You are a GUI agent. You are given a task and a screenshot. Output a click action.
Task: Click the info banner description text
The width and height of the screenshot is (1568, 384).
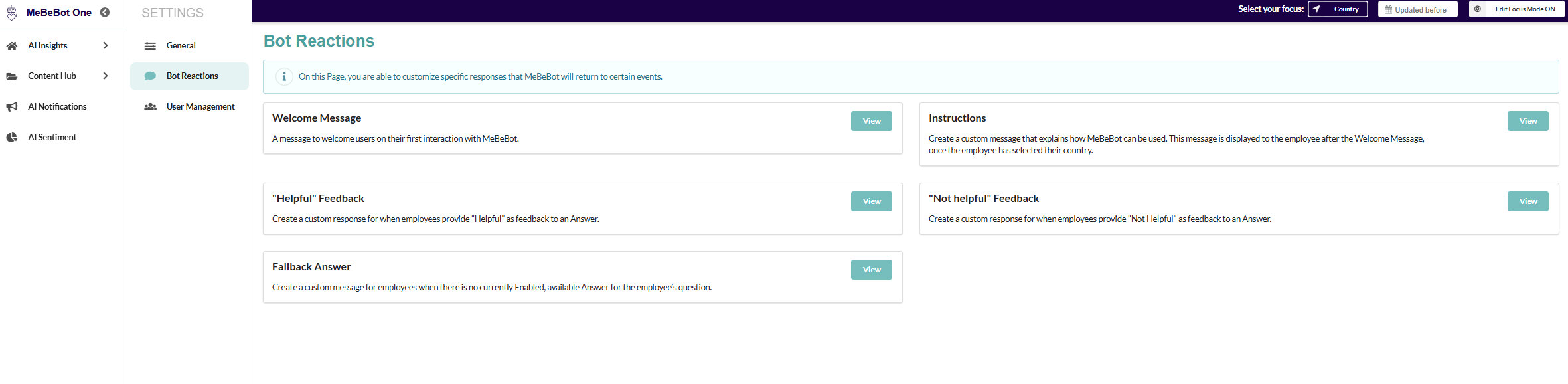pyautogui.click(x=481, y=77)
